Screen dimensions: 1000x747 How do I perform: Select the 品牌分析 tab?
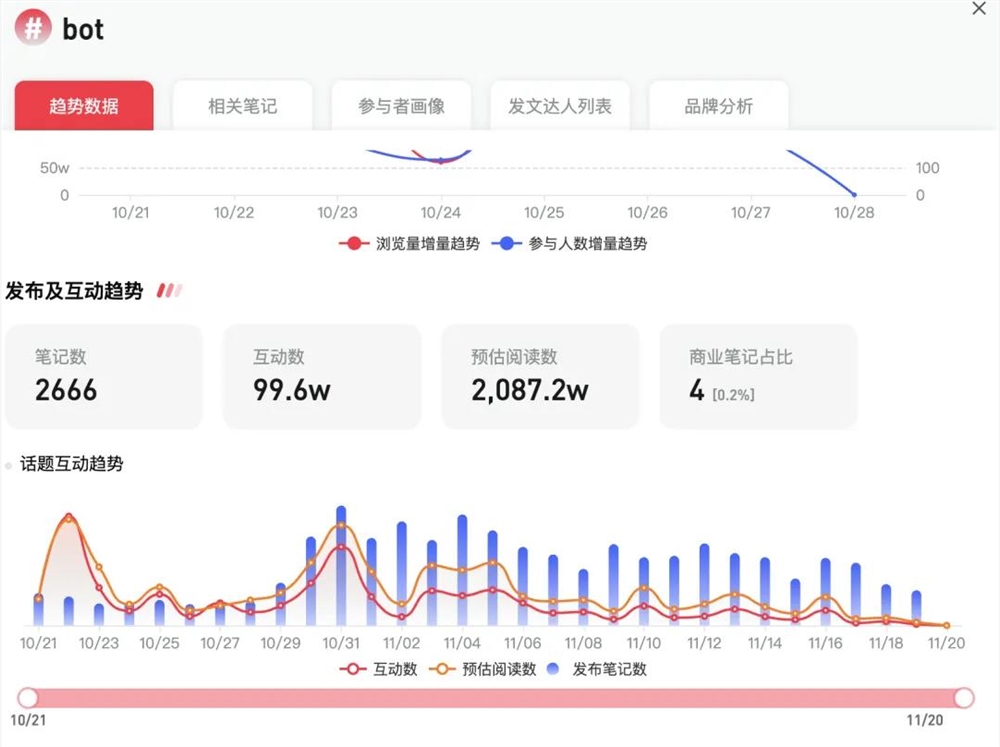[717, 104]
